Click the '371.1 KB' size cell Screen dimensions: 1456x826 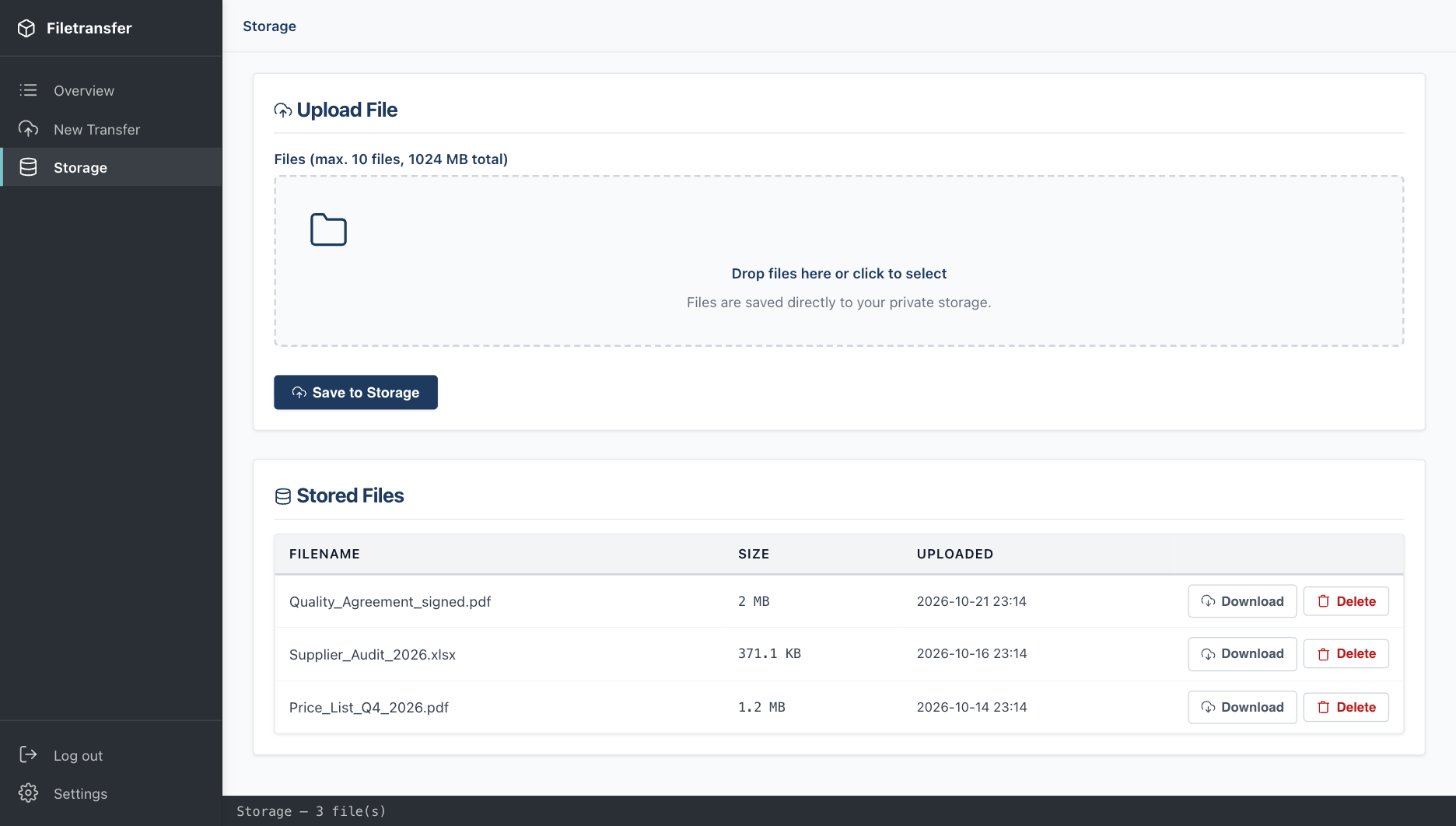pos(769,654)
